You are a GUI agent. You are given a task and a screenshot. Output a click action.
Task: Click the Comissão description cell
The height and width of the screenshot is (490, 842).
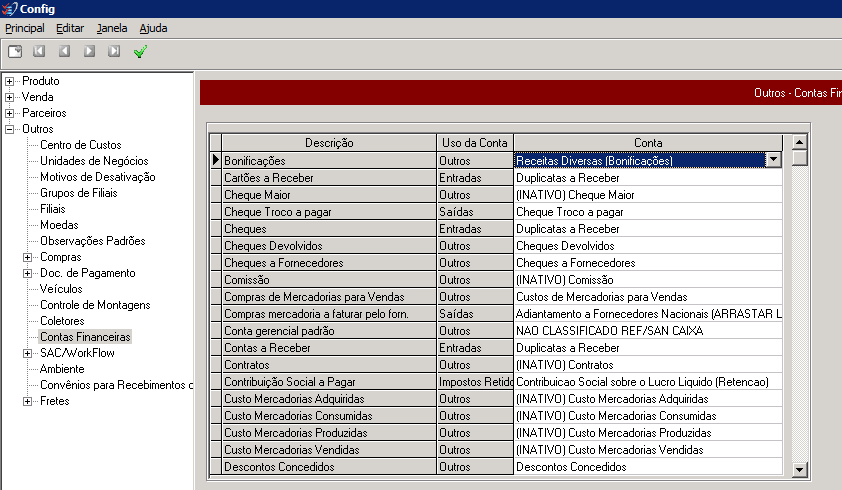point(329,280)
